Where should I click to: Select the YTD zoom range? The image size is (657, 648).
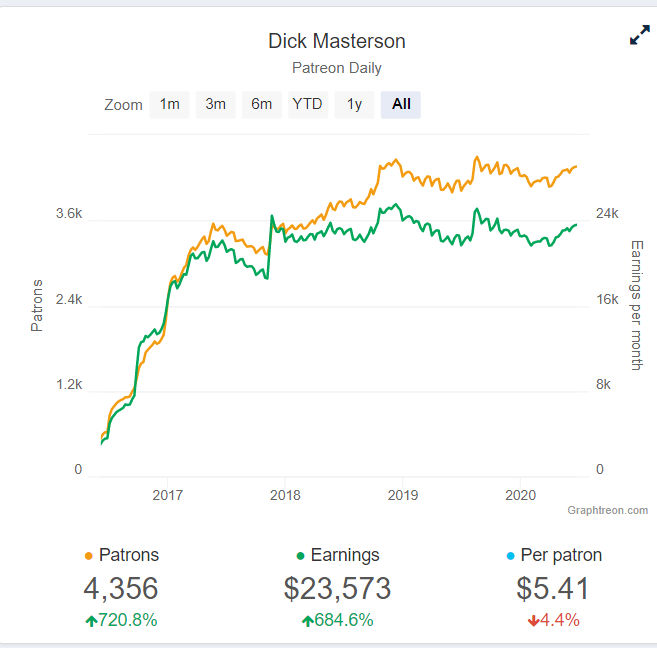click(x=308, y=104)
